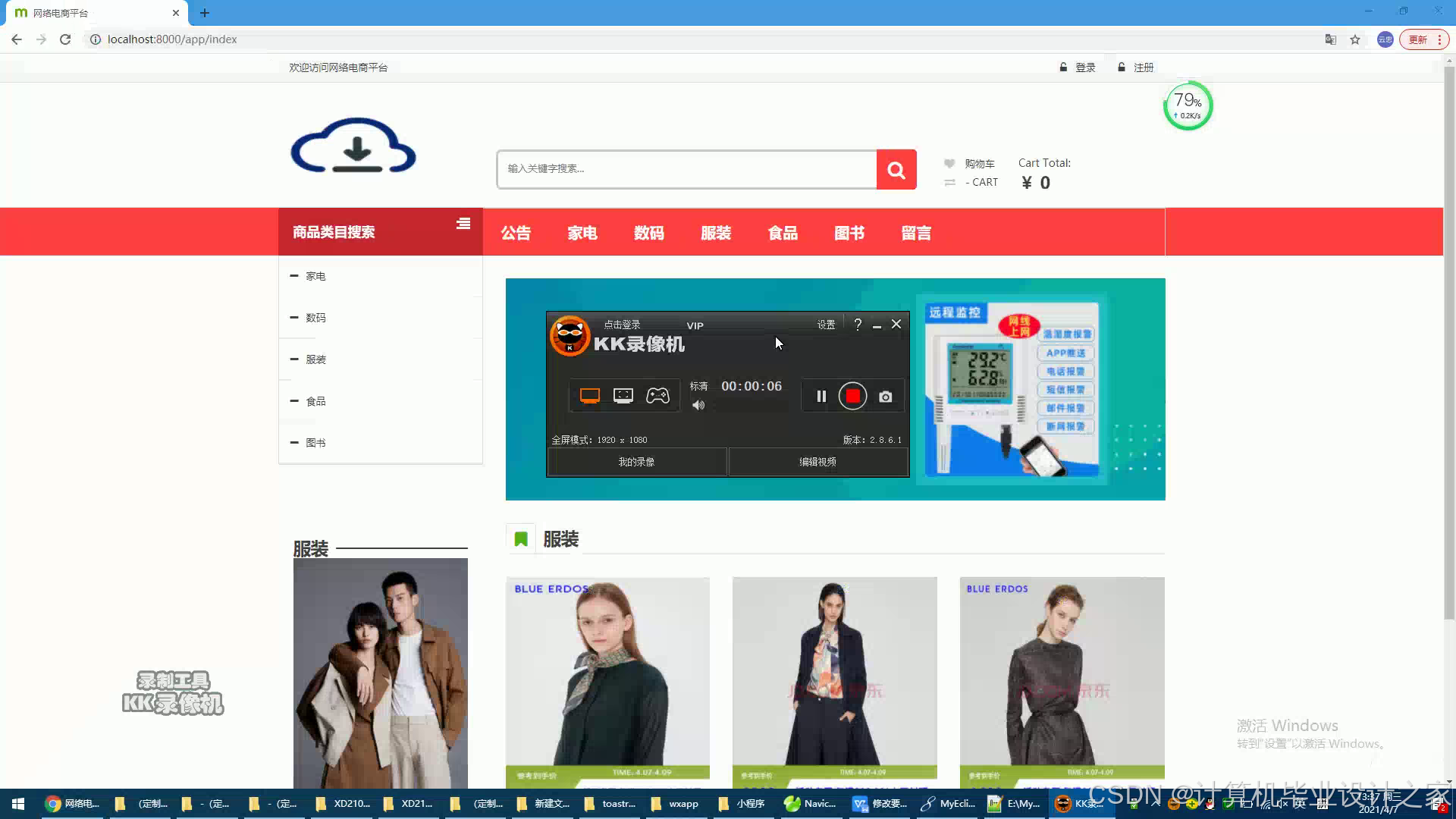
Task: Open the 公告 navigation menu
Action: pos(516,233)
